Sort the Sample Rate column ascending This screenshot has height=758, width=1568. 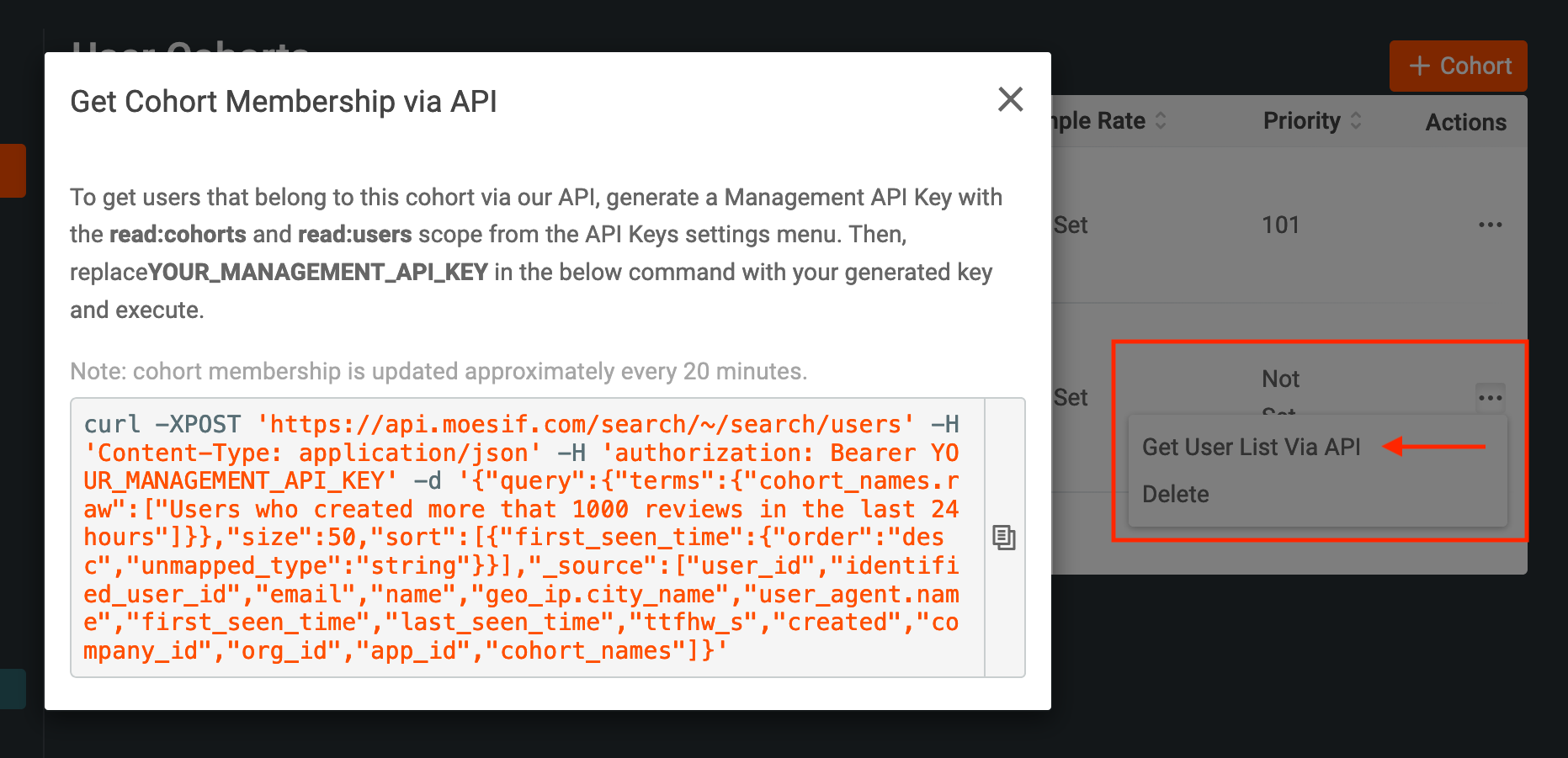(1162, 115)
